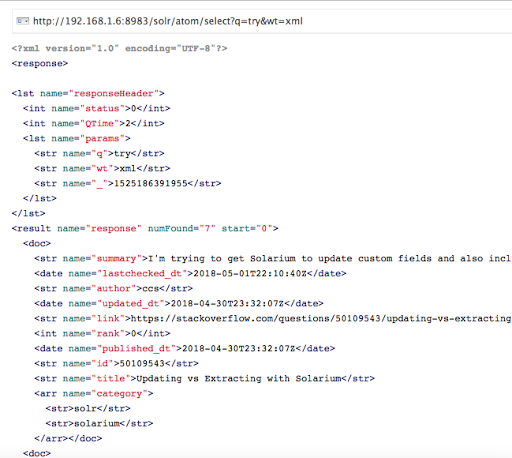Image resolution: width=512 pixels, height=458 pixels.
Task: Click the Solr select URL field
Action: [262, 21]
